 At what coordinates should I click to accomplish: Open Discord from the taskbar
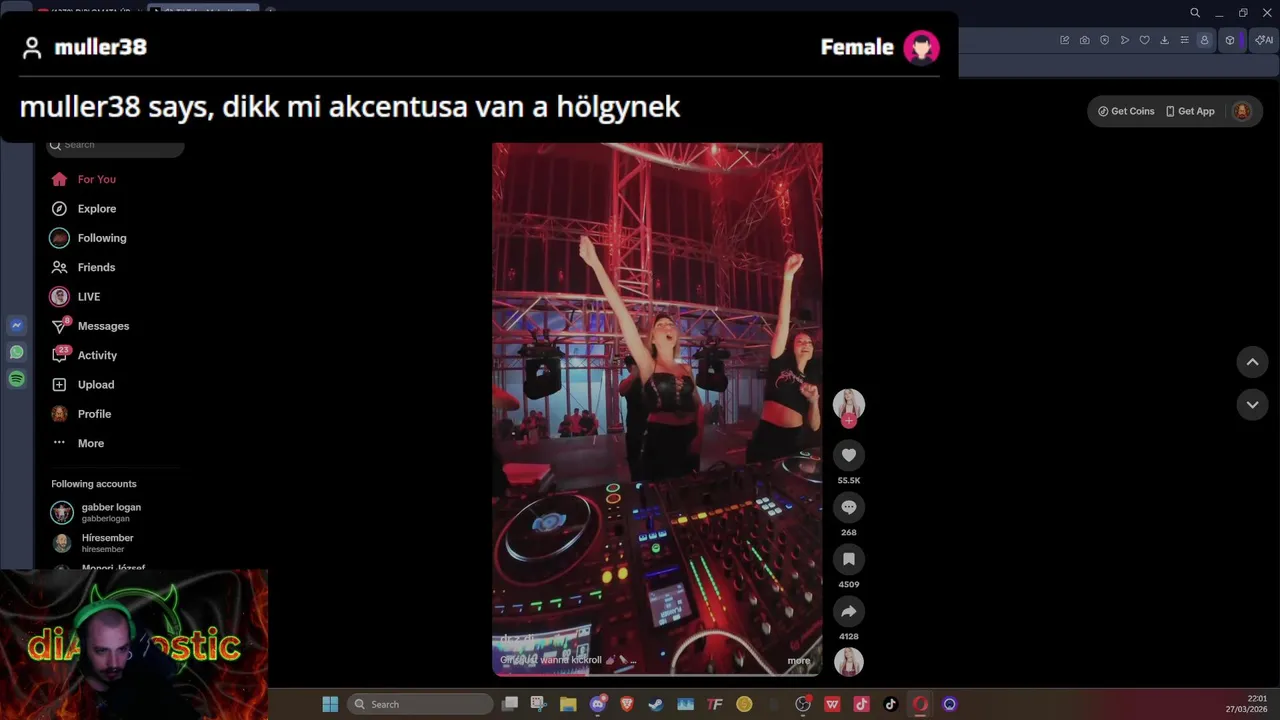click(598, 704)
